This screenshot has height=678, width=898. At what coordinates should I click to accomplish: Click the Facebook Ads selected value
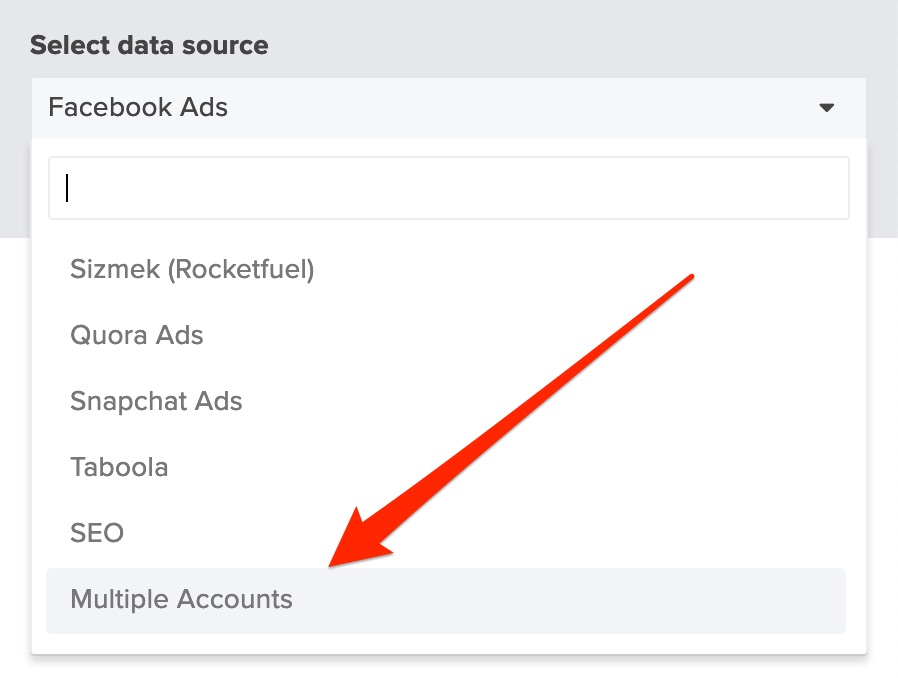point(138,108)
